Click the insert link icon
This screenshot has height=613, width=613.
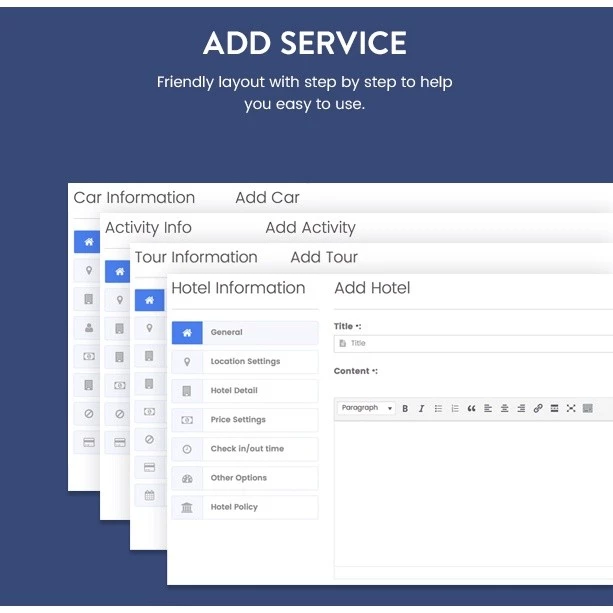tap(538, 409)
